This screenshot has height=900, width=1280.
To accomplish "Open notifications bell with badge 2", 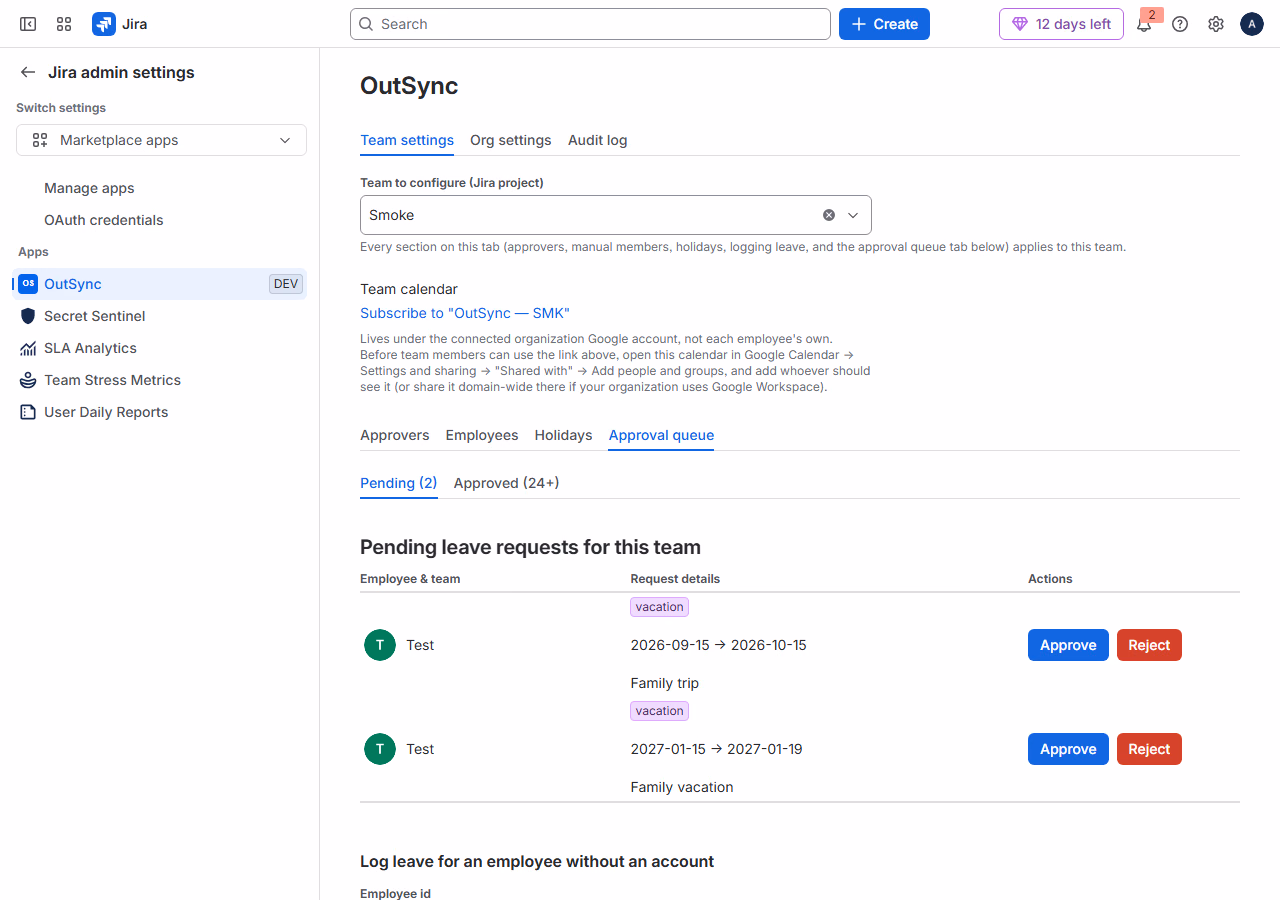I will click(1144, 24).
